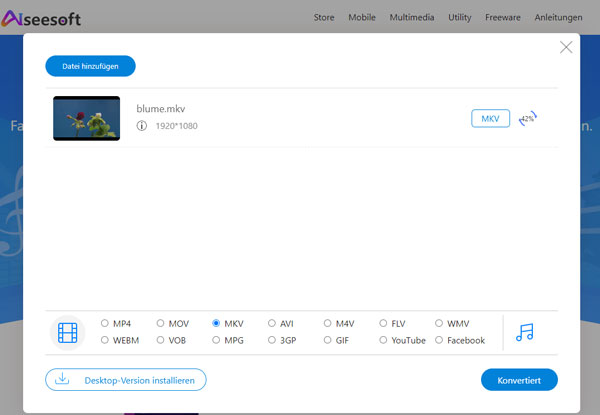Switch to audio format music icon
This screenshot has height=415, width=600.
click(x=525, y=332)
